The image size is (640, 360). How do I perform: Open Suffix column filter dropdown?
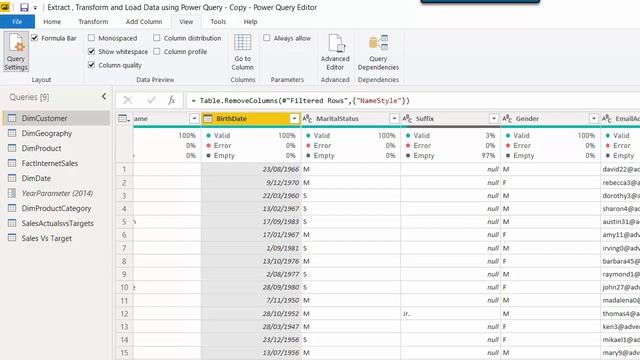coord(493,119)
